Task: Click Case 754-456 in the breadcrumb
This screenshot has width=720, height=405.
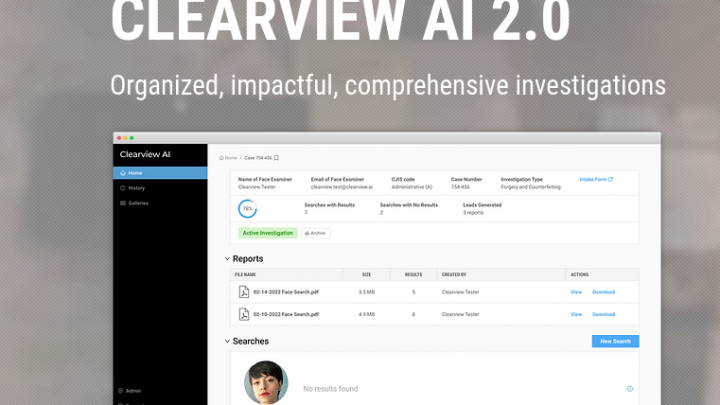Action: click(x=258, y=158)
